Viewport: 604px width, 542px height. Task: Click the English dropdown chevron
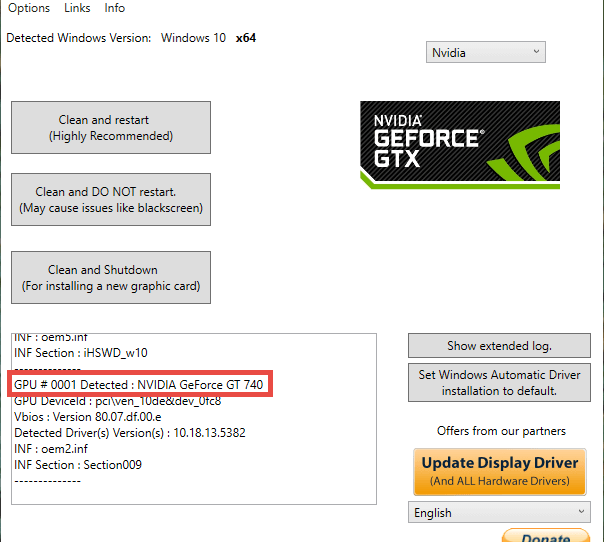(x=581, y=512)
